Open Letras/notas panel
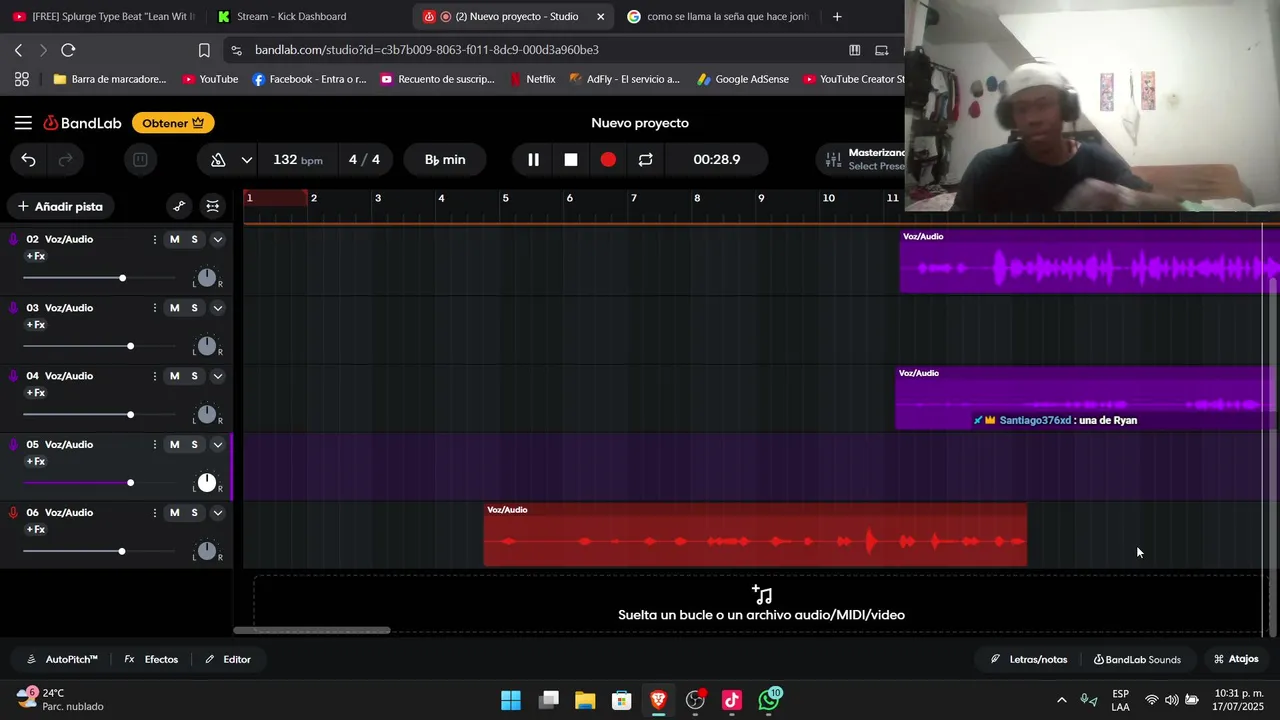The image size is (1280, 720). tap(1029, 659)
